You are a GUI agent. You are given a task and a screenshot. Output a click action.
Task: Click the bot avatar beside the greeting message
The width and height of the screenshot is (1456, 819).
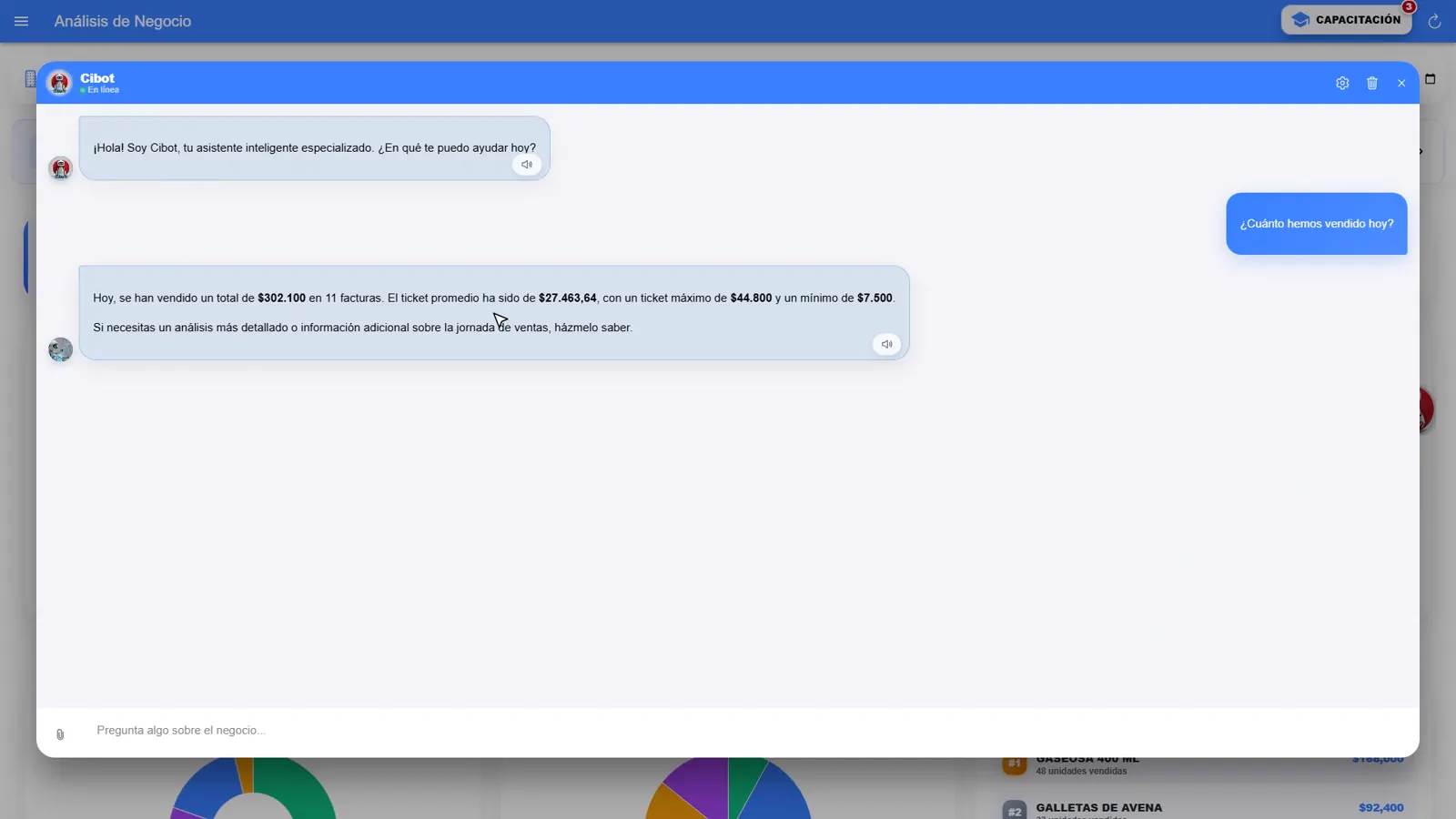point(60,168)
